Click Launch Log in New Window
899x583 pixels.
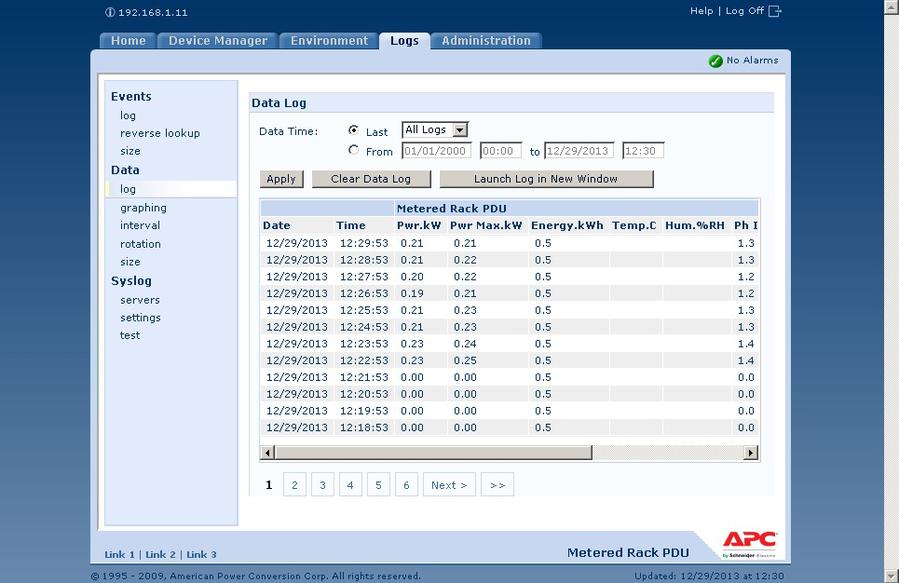pos(546,179)
